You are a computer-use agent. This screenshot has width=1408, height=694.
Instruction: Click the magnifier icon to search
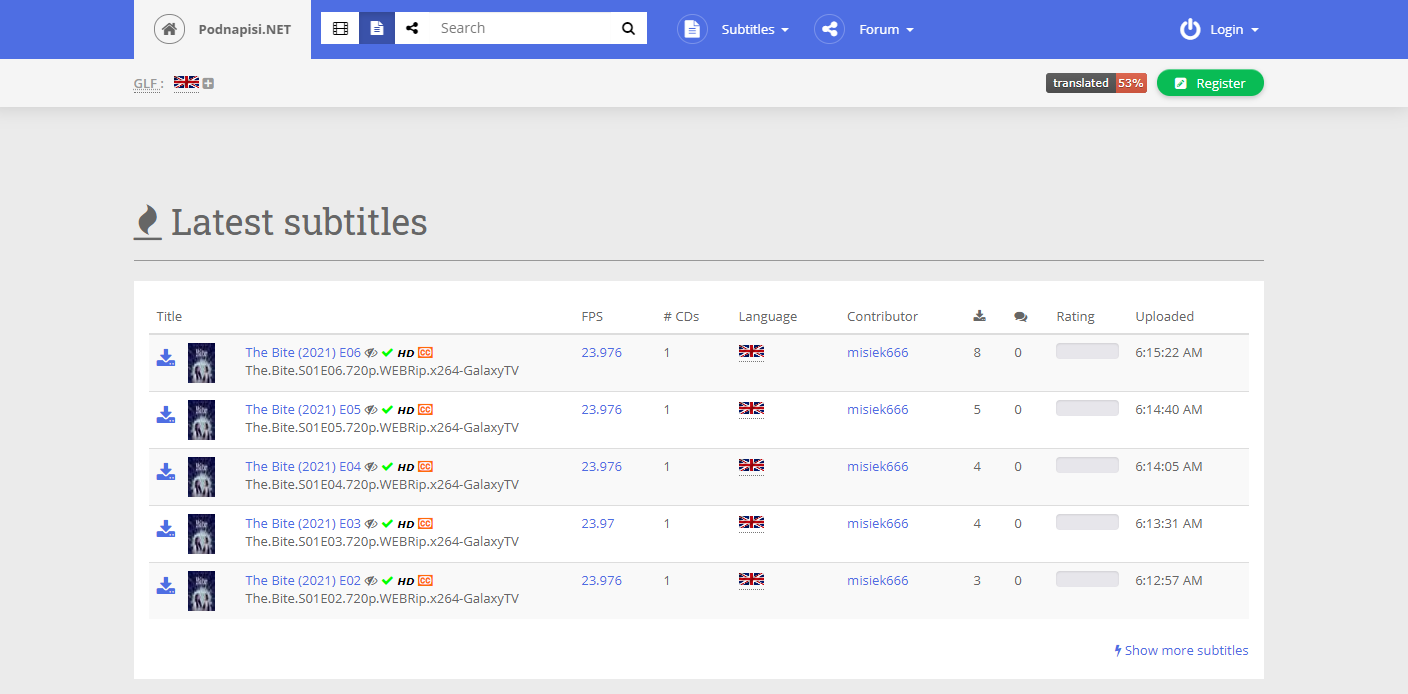coord(628,27)
